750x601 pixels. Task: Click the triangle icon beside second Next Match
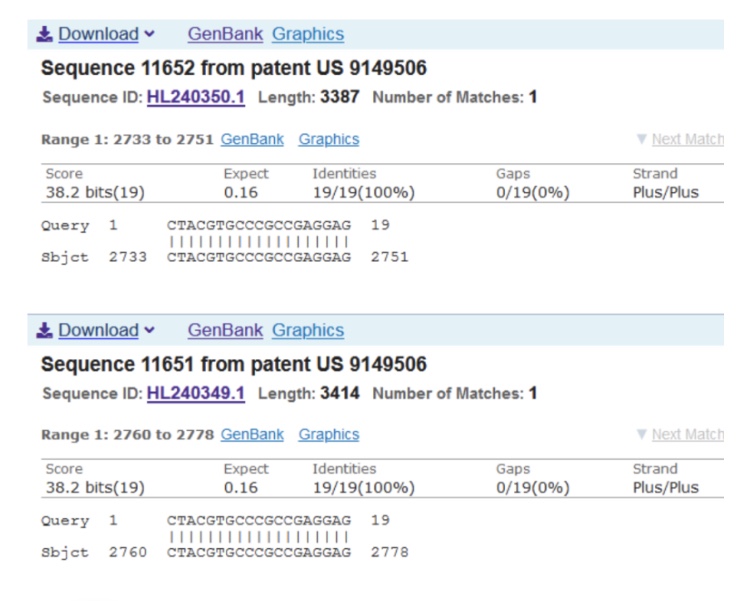point(641,435)
